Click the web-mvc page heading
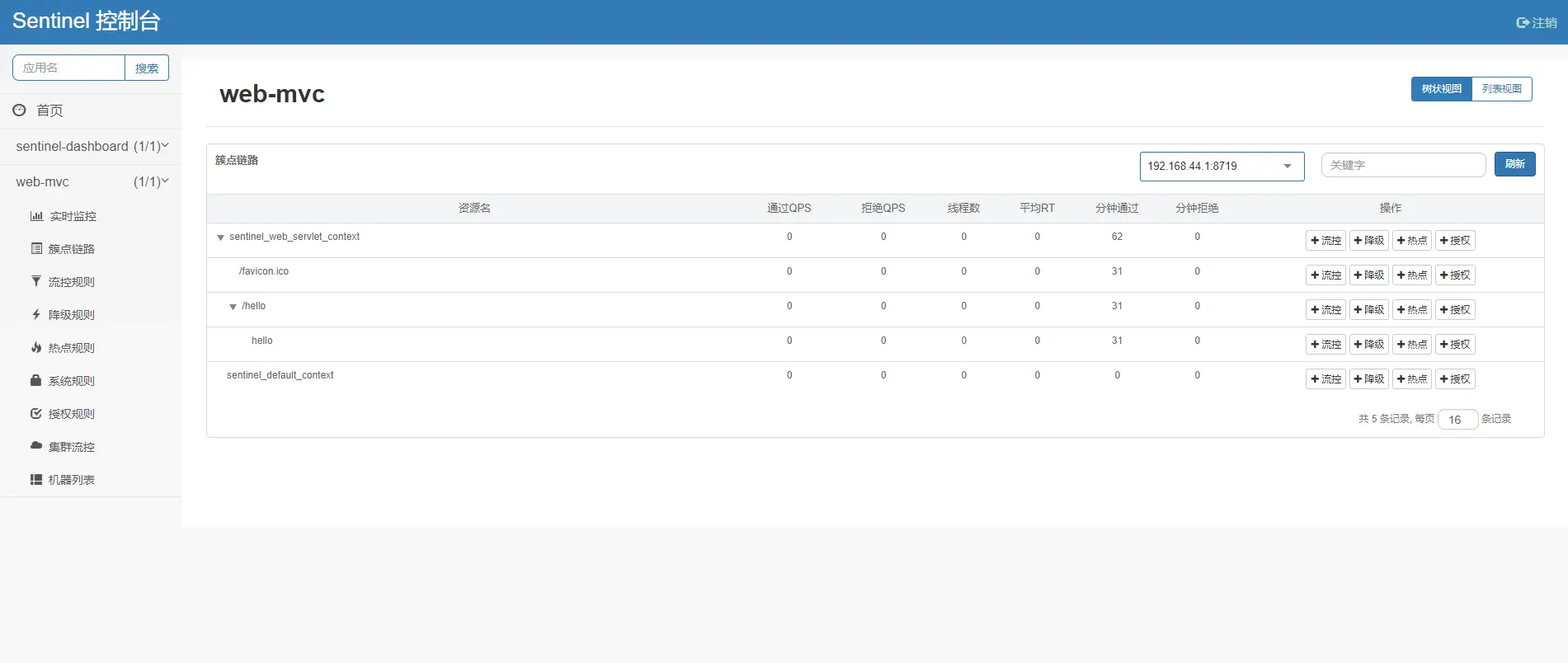The height and width of the screenshot is (663, 1568). click(x=272, y=94)
